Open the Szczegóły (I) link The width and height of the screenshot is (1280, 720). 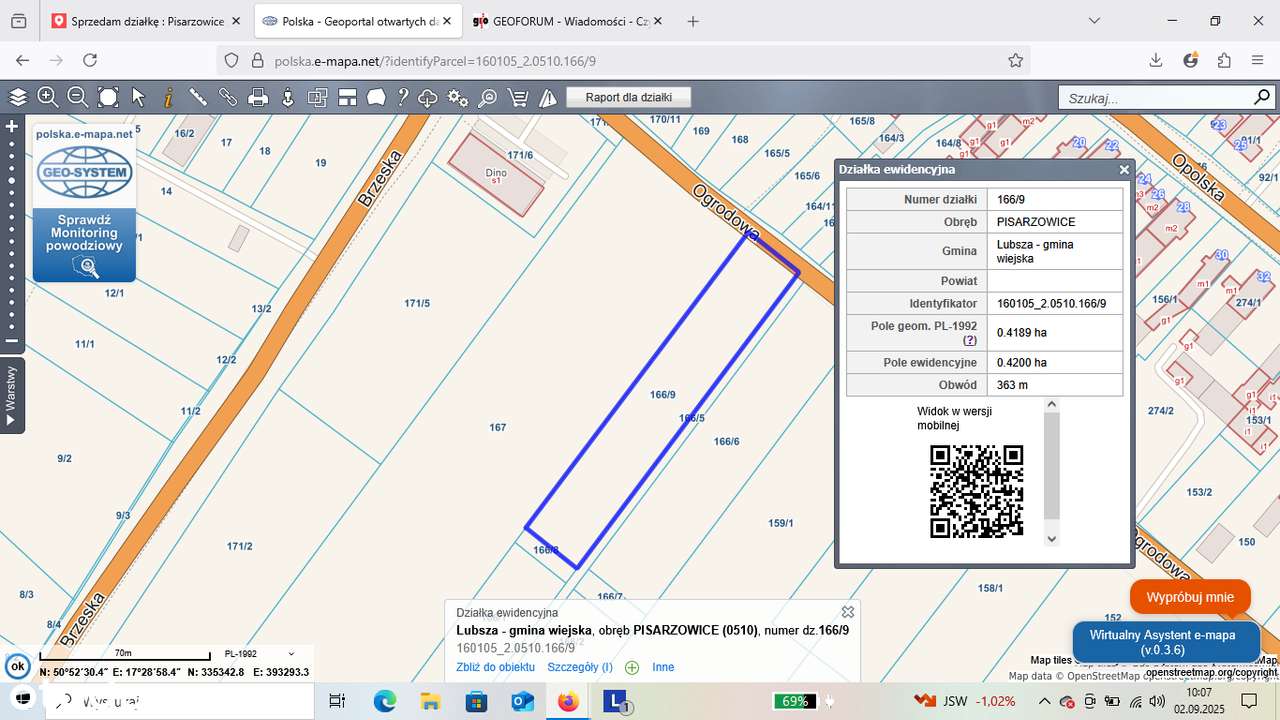tap(580, 667)
